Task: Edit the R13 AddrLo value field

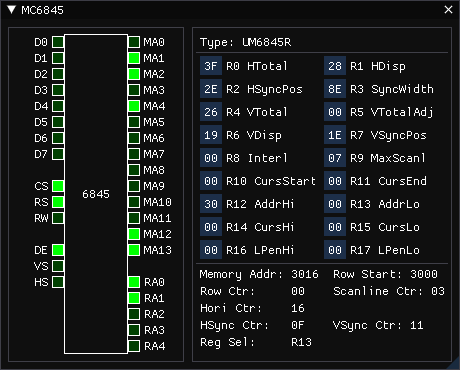Action: pyautogui.click(x=335, y=204)
